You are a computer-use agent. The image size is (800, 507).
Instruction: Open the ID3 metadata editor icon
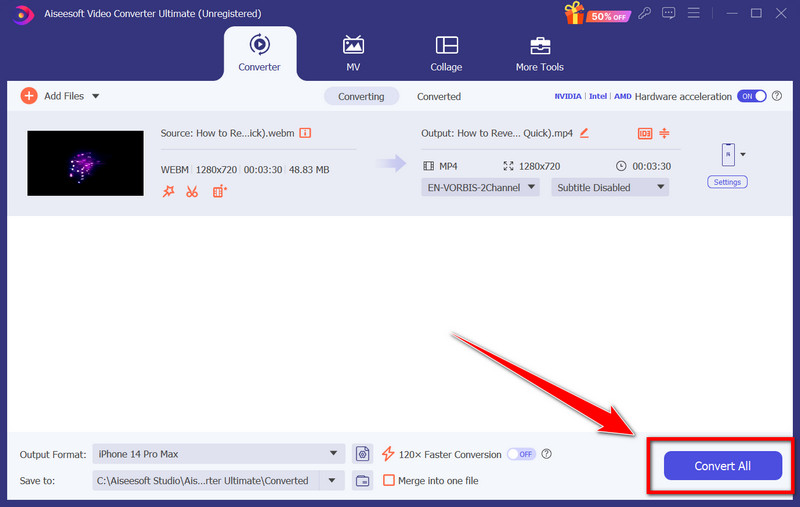[644, 133]
